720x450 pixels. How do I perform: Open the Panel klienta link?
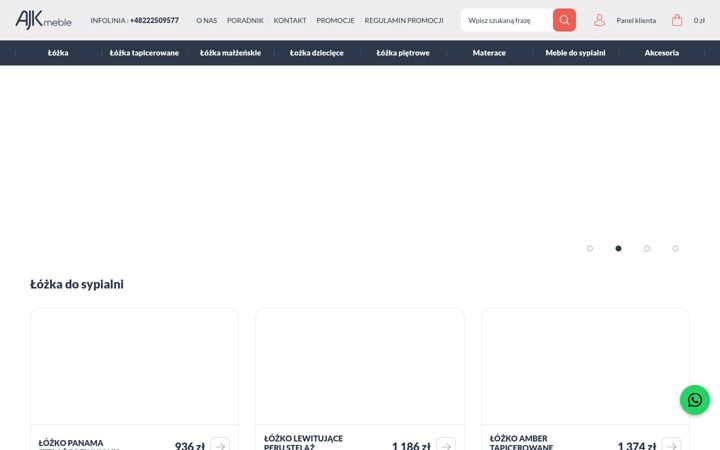coord(636,20)
